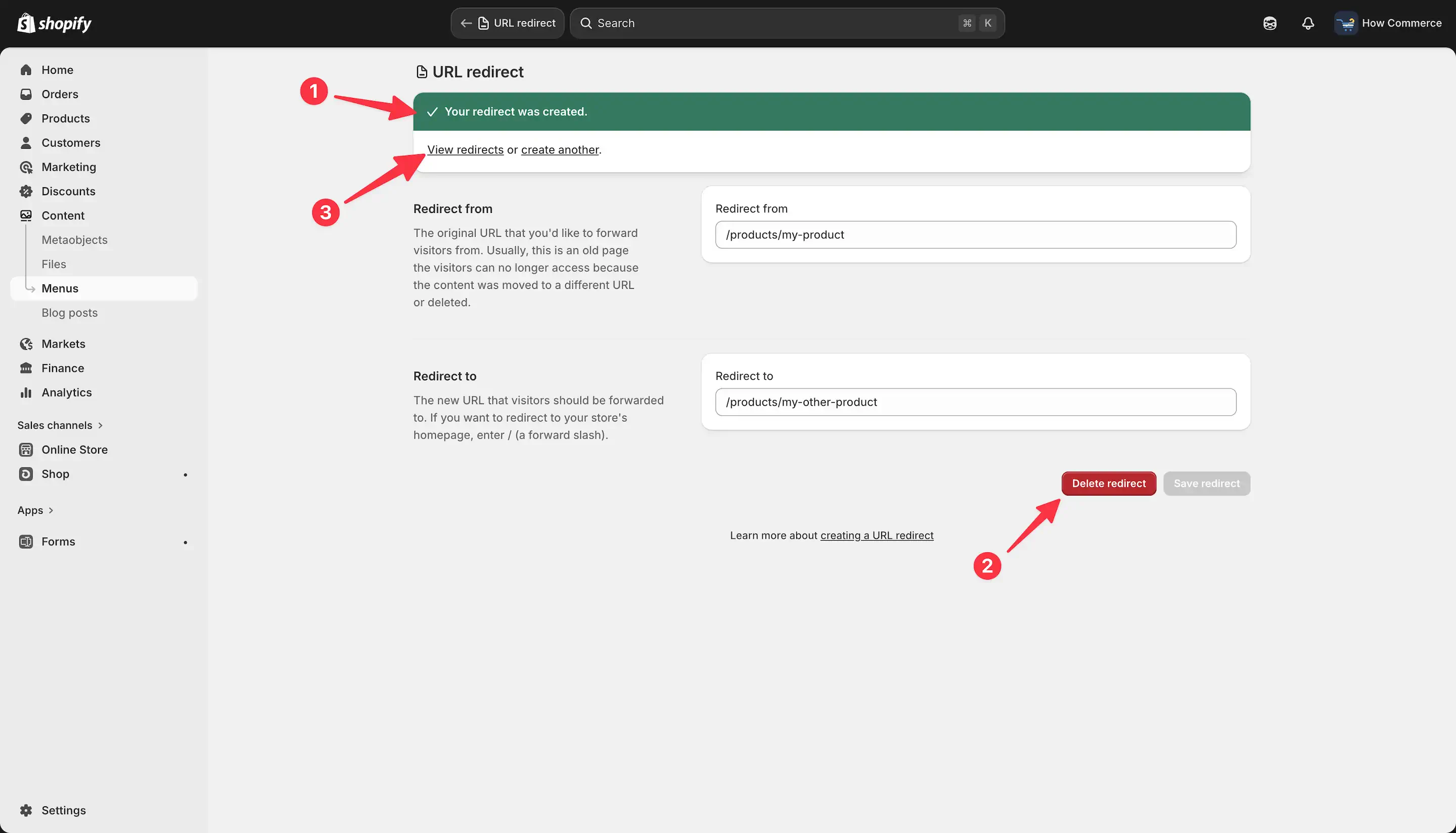The image size is (1456, 833).
Task: Click the Shop channel icon
Action: [26, 474]
